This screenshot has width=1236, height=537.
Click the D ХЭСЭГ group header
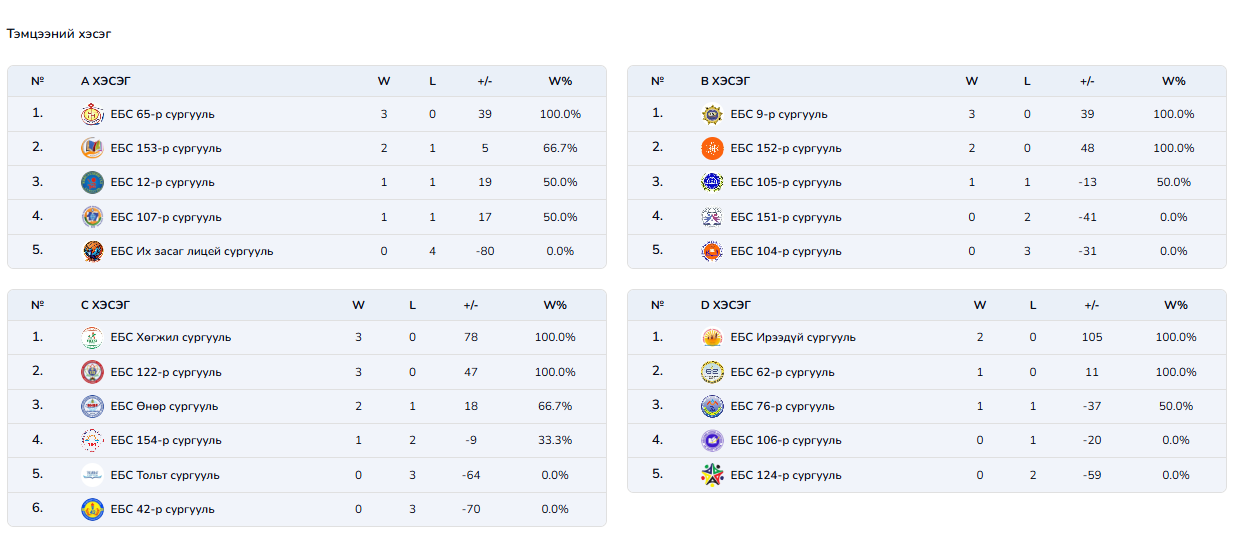pos(726,305)
